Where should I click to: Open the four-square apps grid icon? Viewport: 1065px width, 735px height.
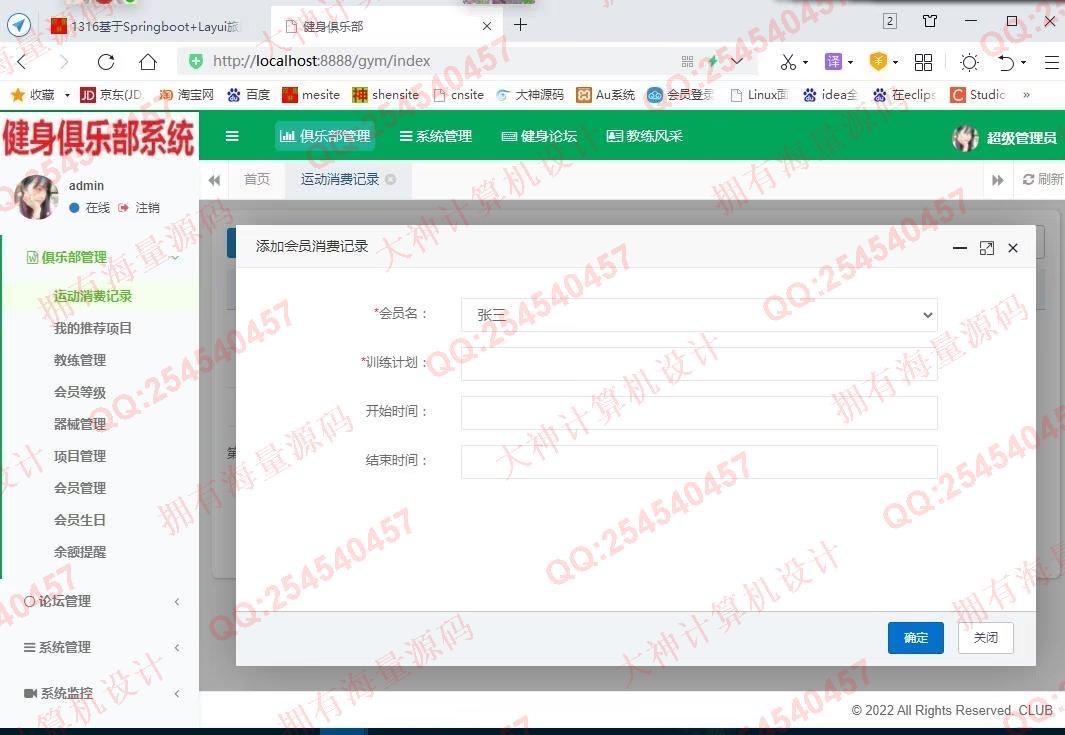tap(923, 62)
